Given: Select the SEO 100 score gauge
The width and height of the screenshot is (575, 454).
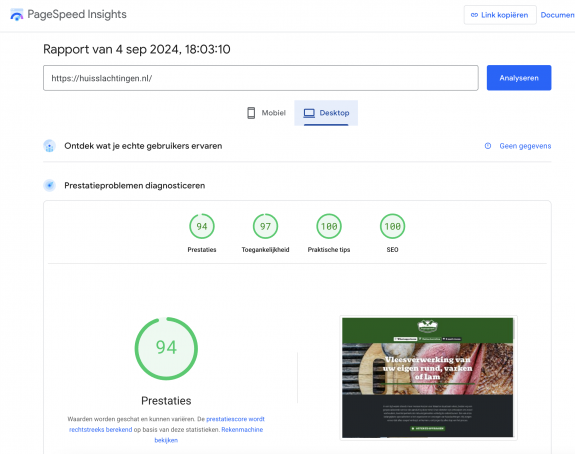Looking at the screenshot, I should 392,226.
